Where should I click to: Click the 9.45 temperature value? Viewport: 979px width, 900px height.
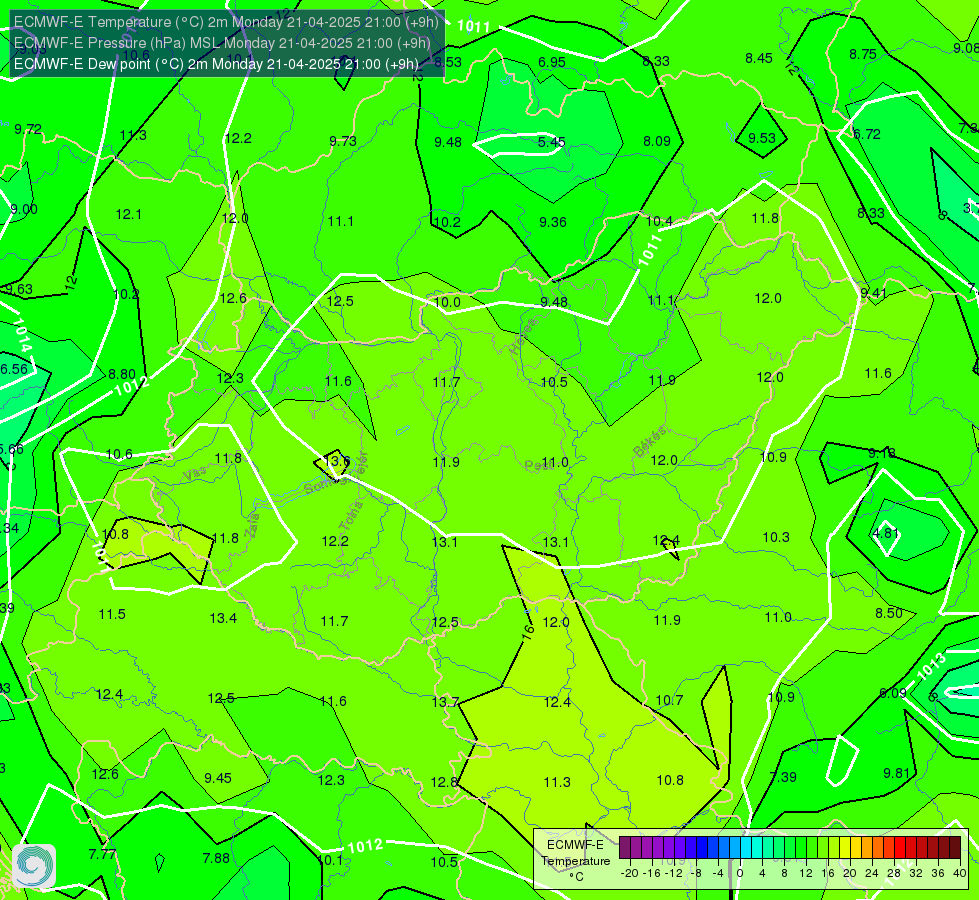218,778
